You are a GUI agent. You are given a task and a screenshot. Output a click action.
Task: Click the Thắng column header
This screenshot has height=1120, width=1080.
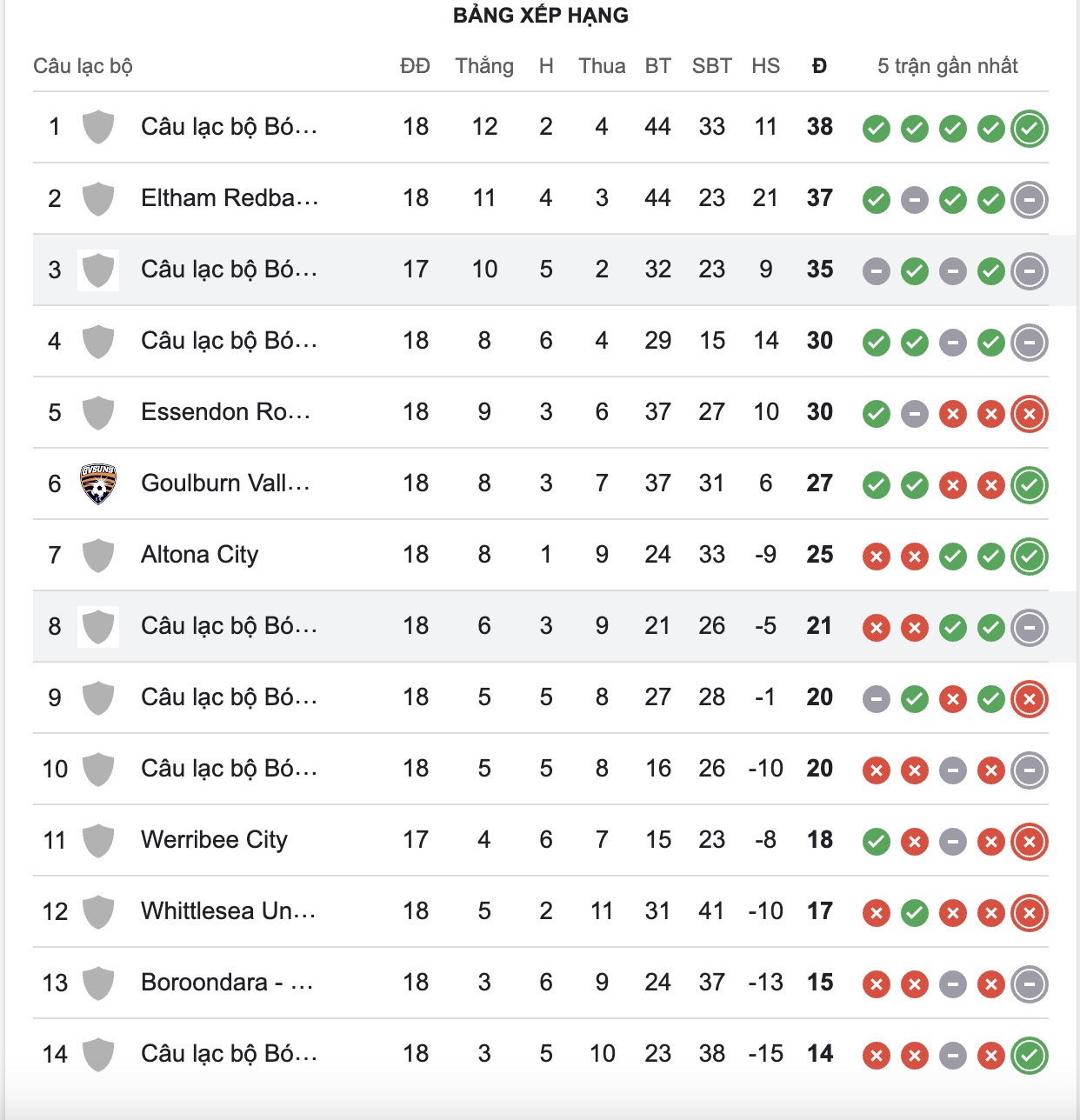pyautogui.click(x=484, y=66)
